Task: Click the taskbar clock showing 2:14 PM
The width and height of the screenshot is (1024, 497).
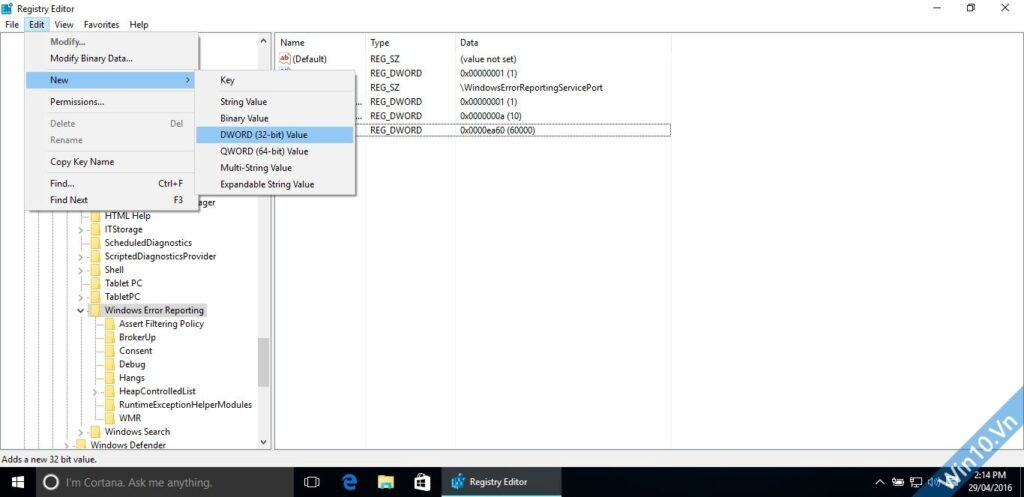Action: 989,482
